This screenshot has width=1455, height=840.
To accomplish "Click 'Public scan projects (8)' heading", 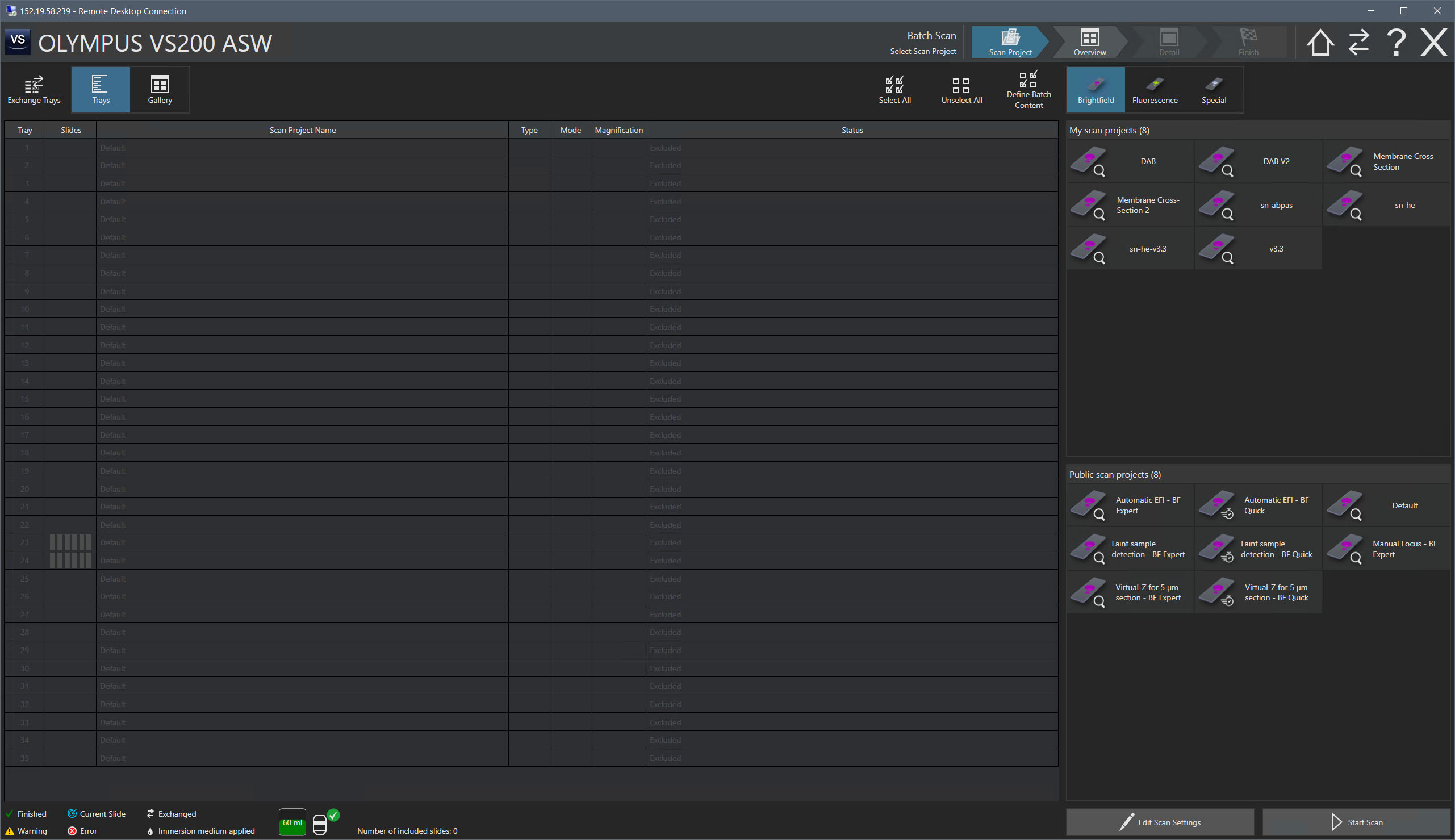I will 1115,474.
